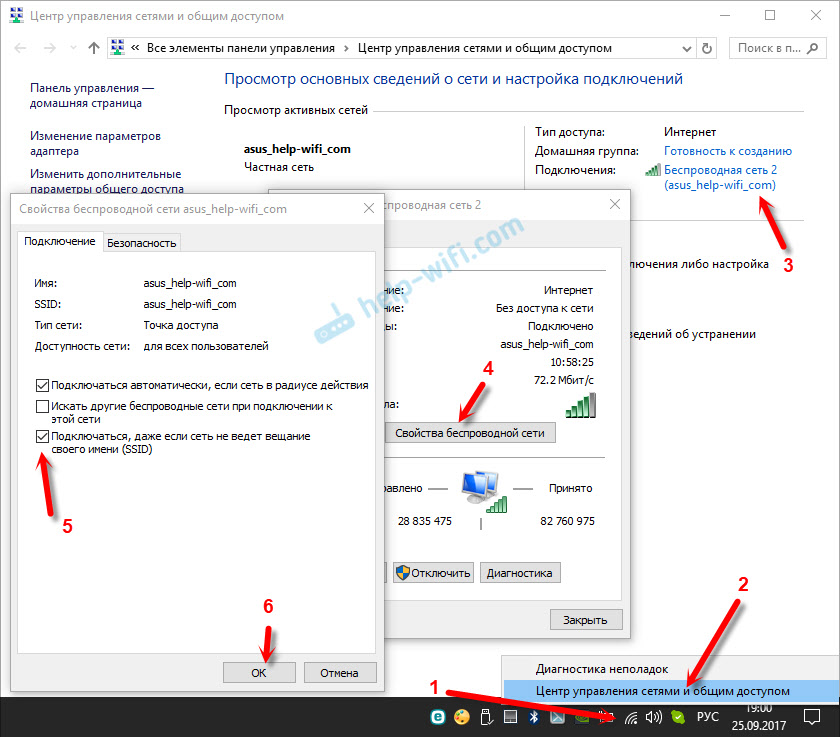Go back with the back arrow
Screen dimensions: 840x737
[x=20, y=48]
